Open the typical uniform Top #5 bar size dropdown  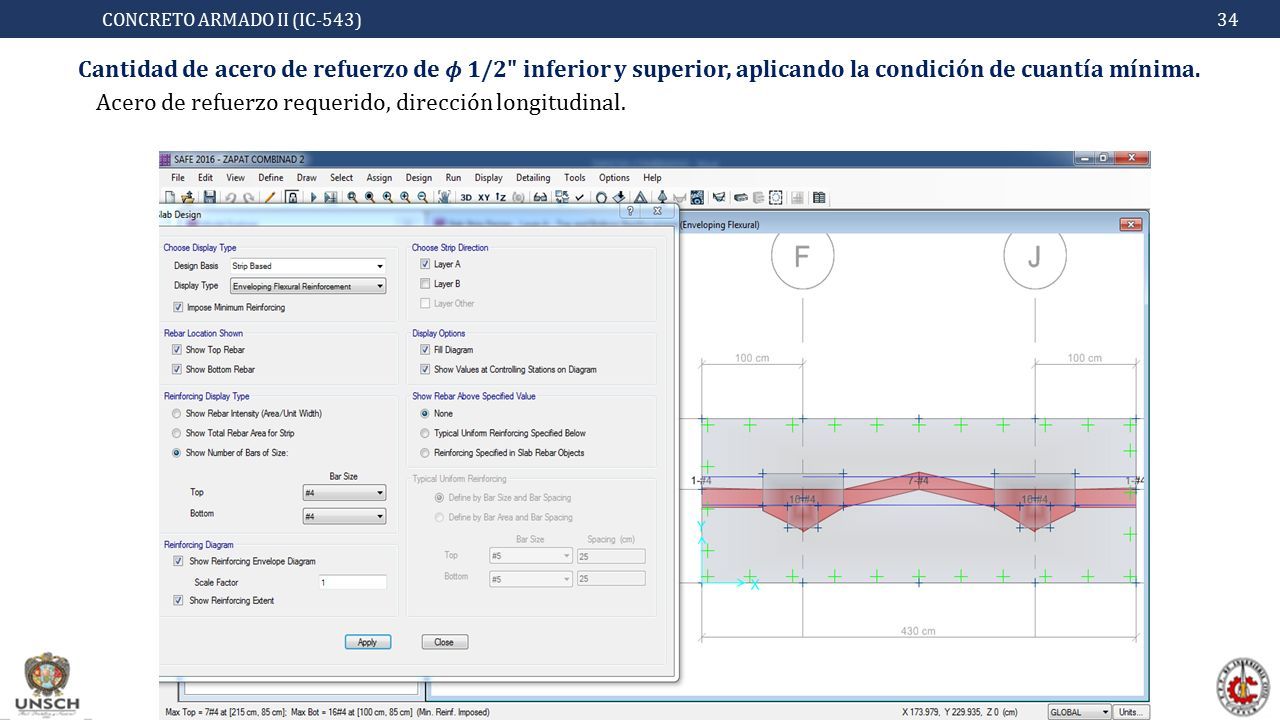[x=530, y=556]
